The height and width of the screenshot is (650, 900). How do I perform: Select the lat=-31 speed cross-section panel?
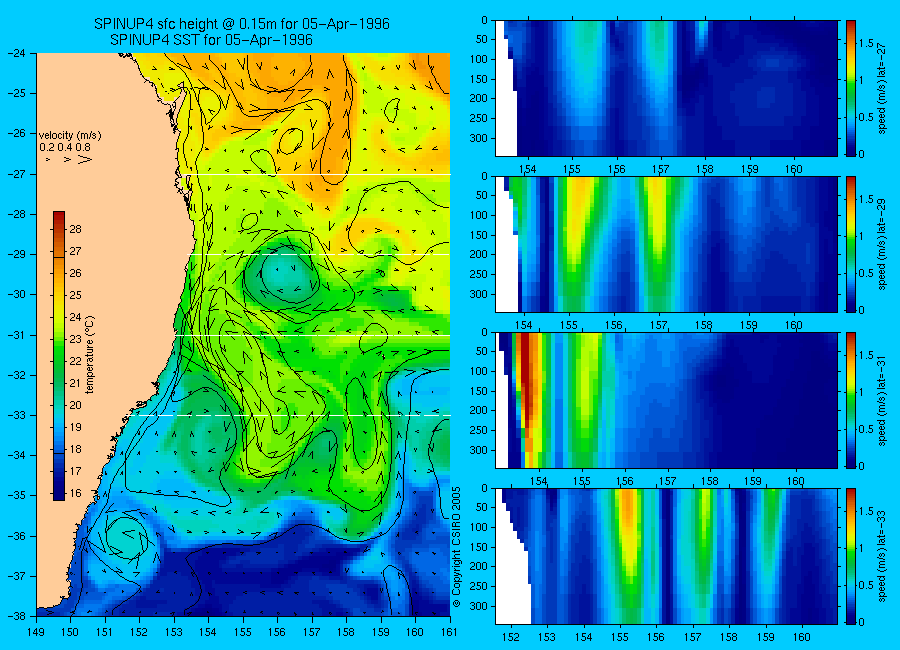(x=666, y=400)
